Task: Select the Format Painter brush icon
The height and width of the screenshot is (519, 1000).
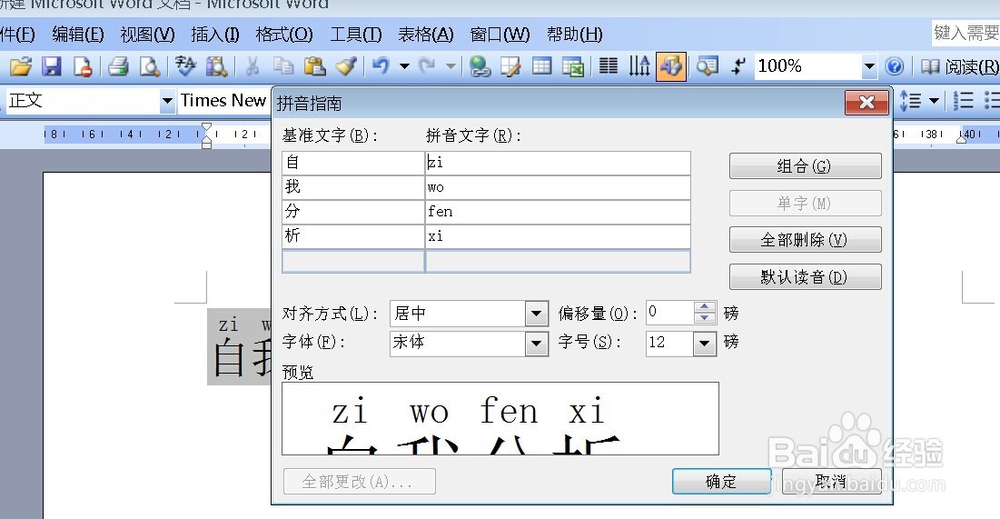Action: click(346, 66)
